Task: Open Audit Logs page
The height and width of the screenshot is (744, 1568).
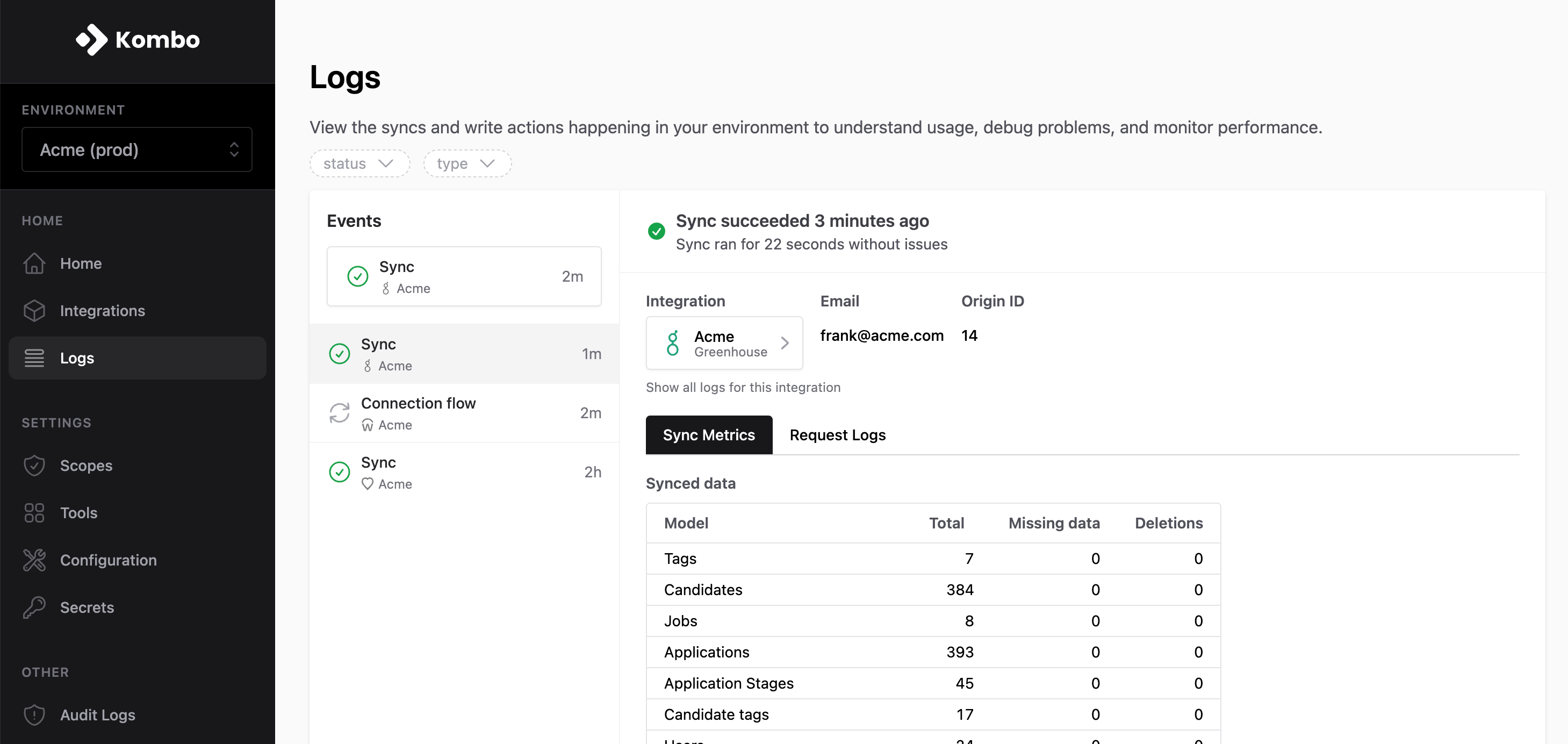Action: point(137,715)
